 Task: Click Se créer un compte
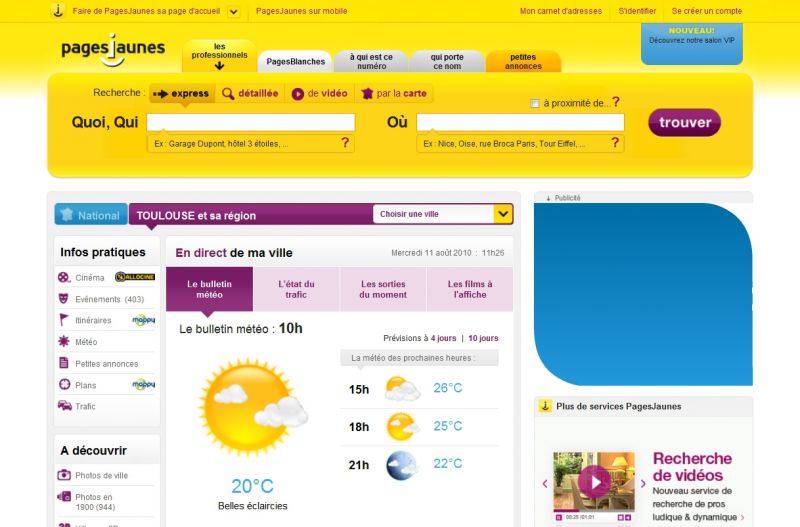pos(707,11)
